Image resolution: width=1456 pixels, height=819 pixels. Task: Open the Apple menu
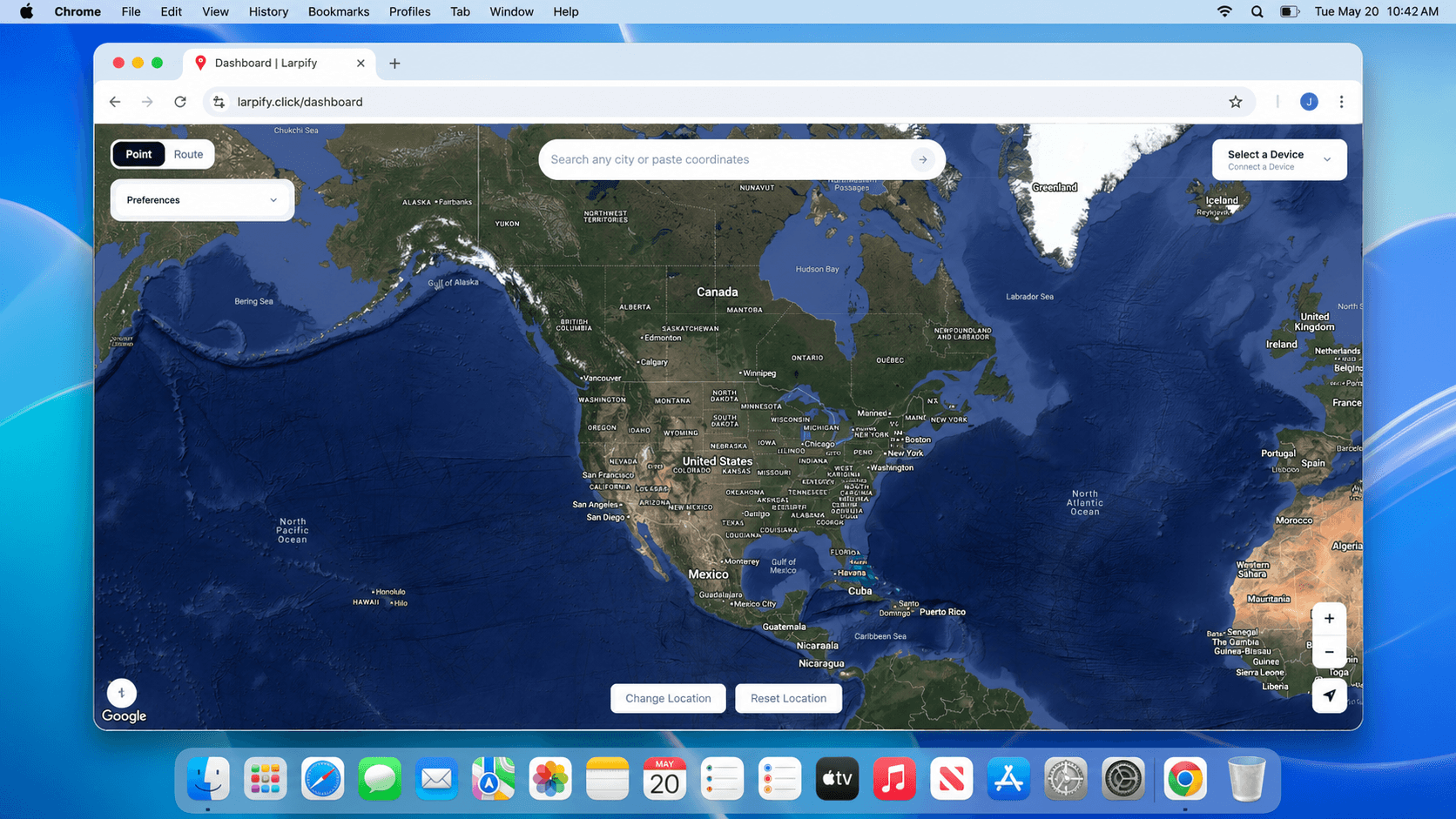(27, 11)
